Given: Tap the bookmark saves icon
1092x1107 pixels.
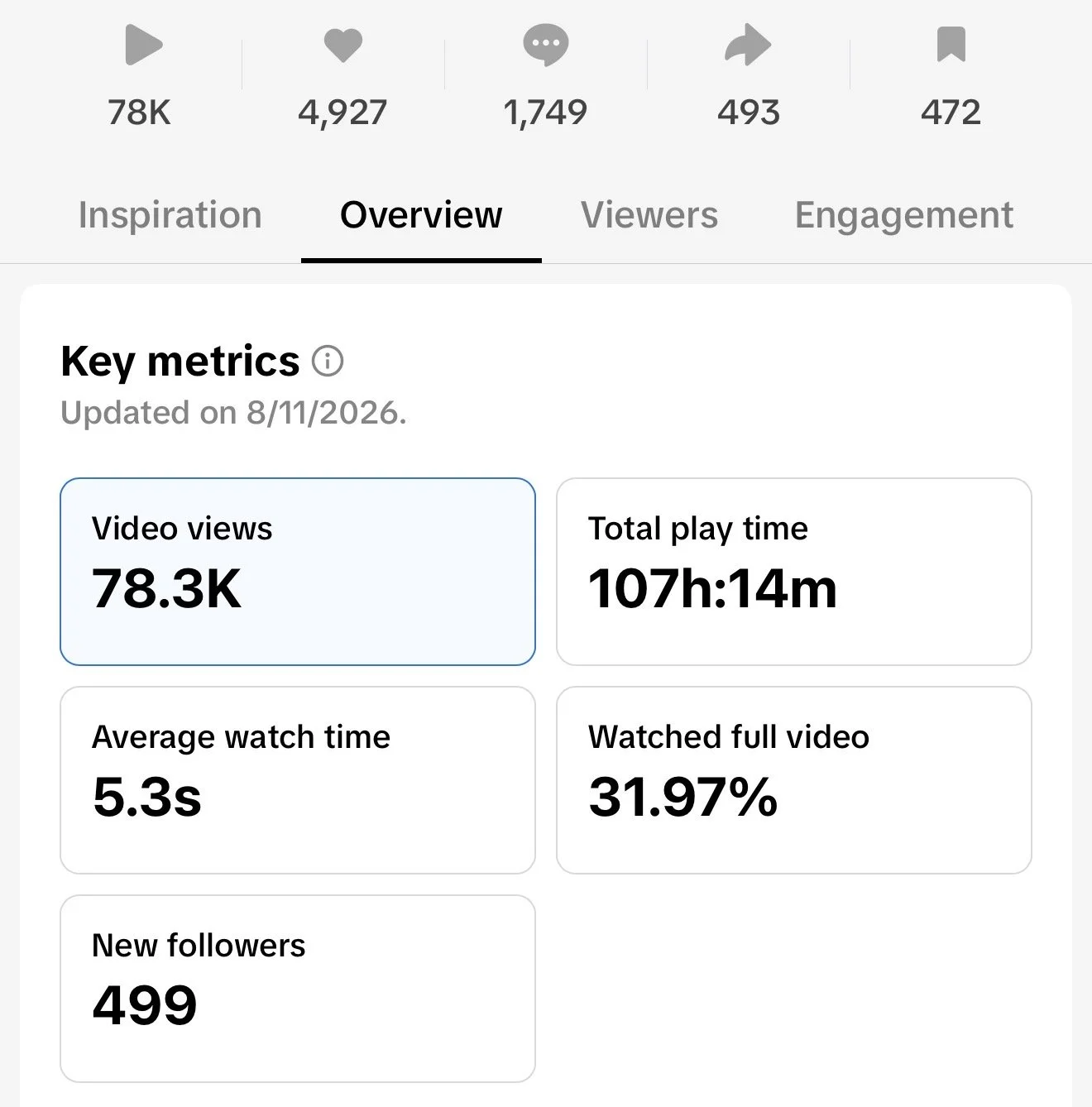Looking at the screenshot, I should pyautogui.click(x=951, y=45).
